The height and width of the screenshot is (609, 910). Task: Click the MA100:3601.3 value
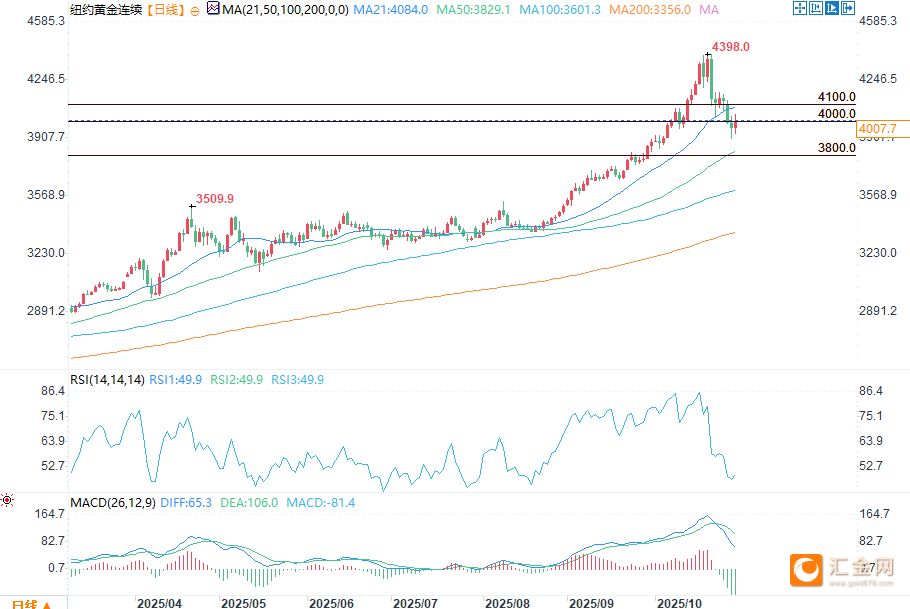pyautogui.click(x=560, y=10)
